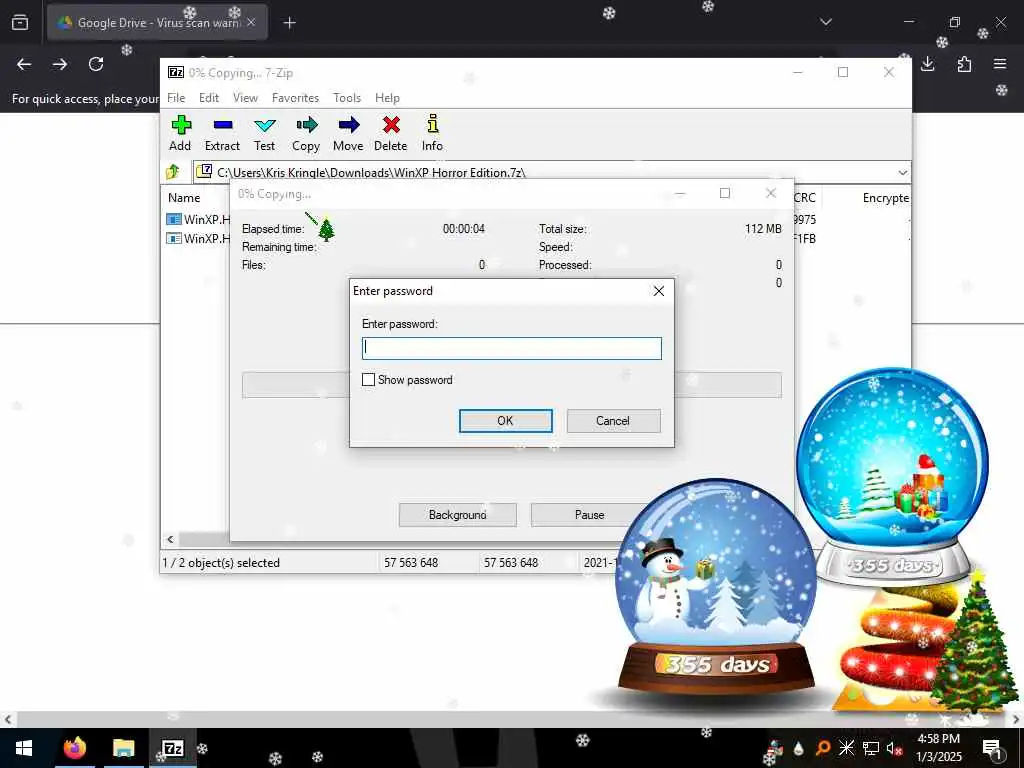This screenshot has height=768, width=1024.
Task: Go back in the browser
Action: click(24, 64)
